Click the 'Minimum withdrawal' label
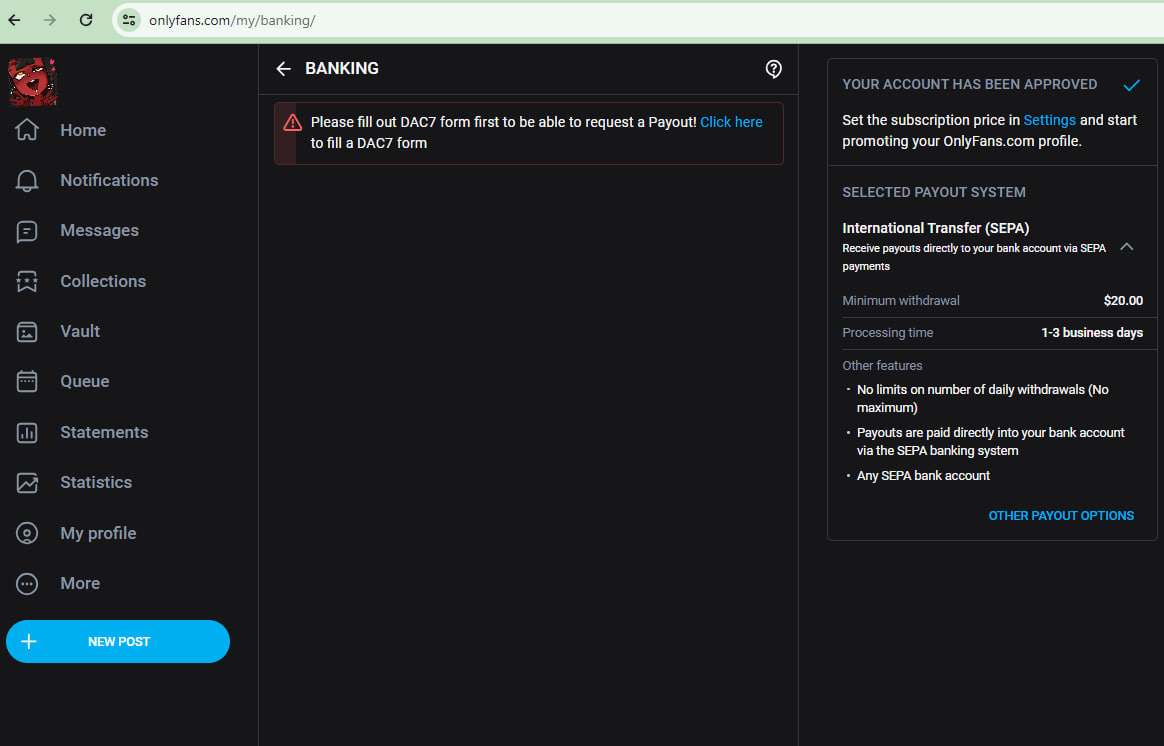1164x746 pixels. [x=900, y=301]
